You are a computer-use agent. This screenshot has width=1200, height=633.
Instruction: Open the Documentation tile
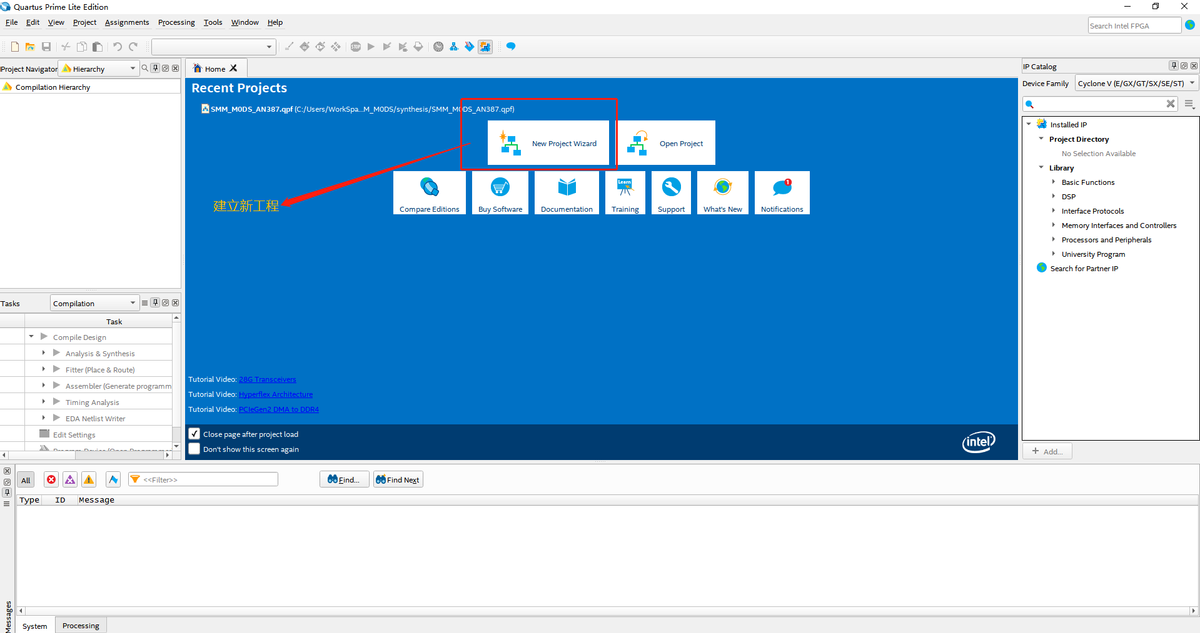[x=567, y=193]
